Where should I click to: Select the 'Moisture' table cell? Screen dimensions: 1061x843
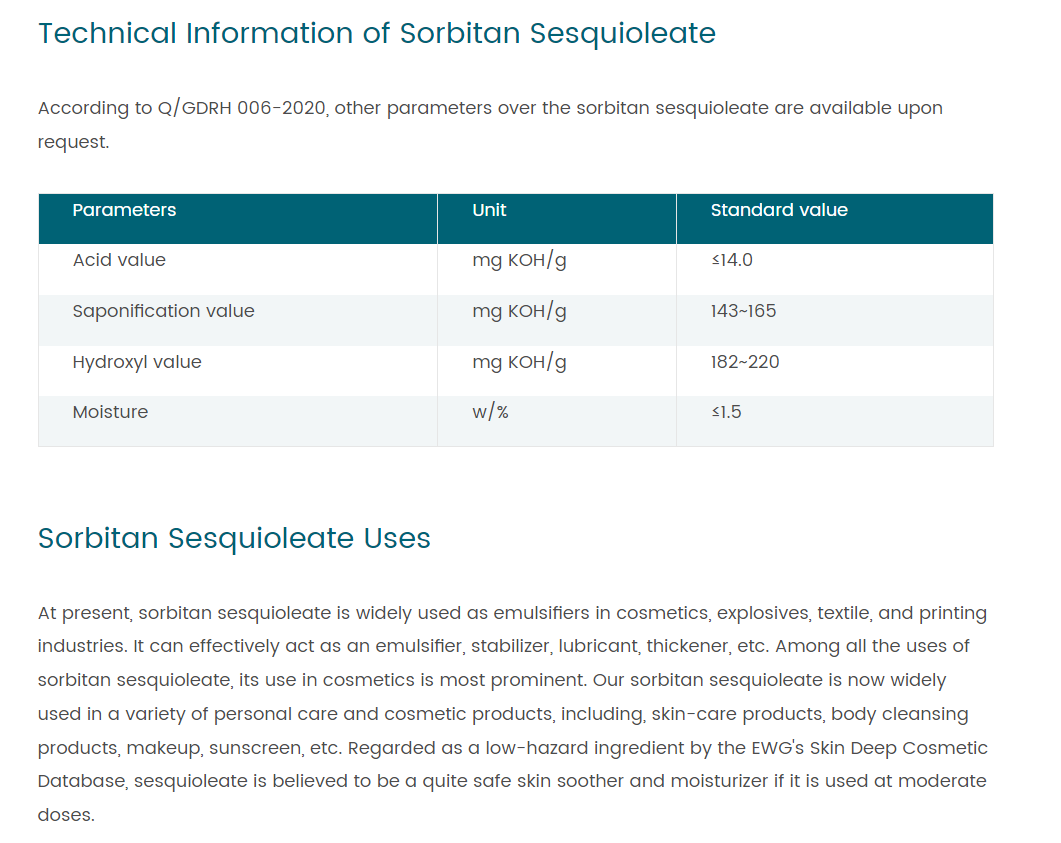coord(110,412)
